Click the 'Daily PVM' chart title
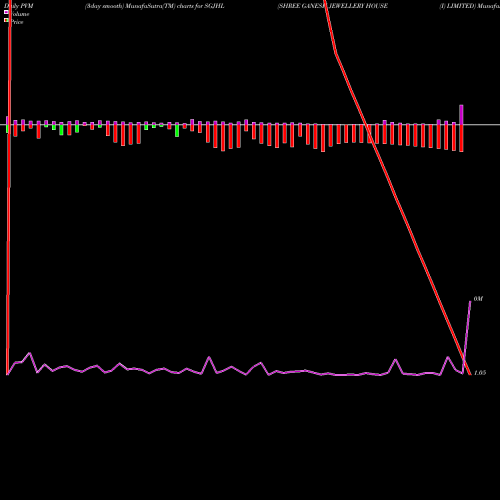The height and width of the screenshot is (500, 500). [19, 6]
